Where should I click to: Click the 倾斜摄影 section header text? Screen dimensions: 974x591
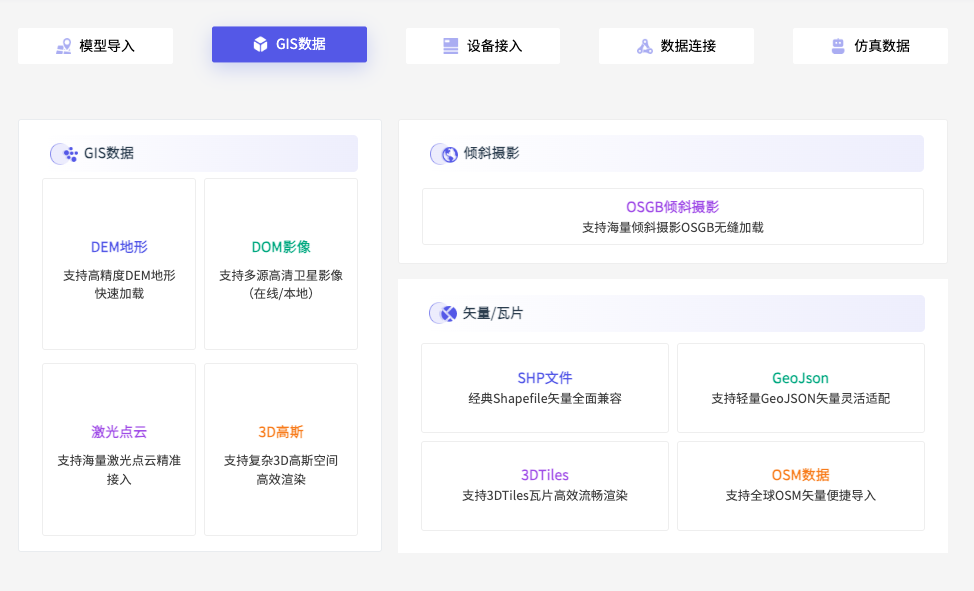[491, 153]
